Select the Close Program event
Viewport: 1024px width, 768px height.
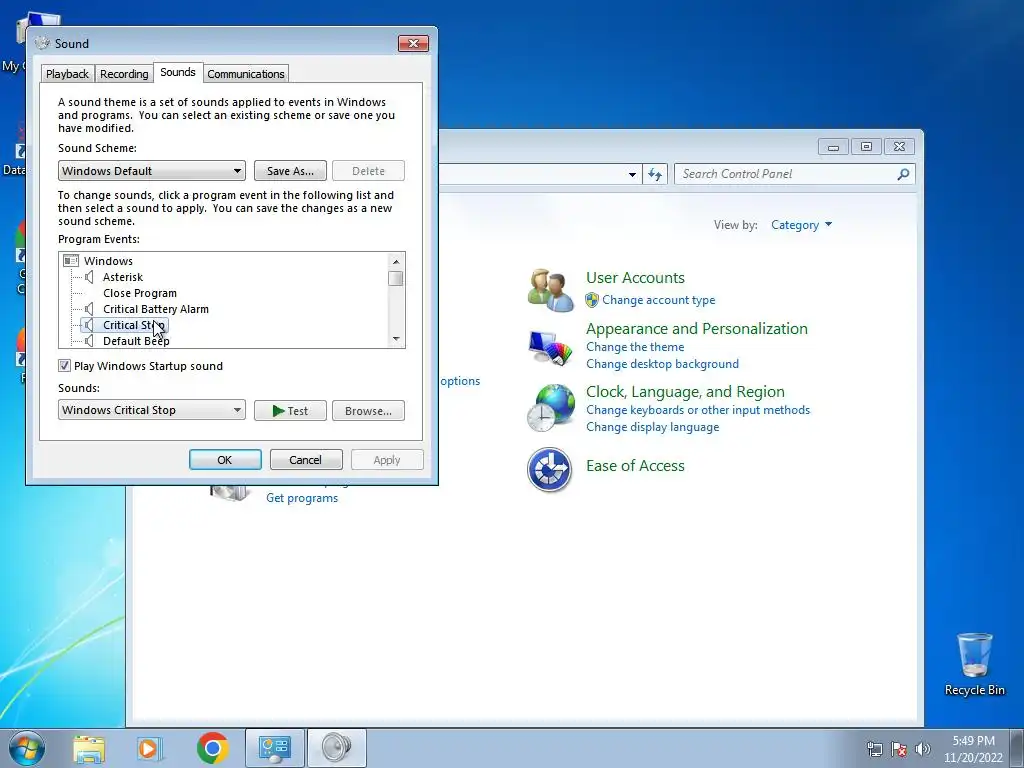pyautogui.click(x=140, y=293)
